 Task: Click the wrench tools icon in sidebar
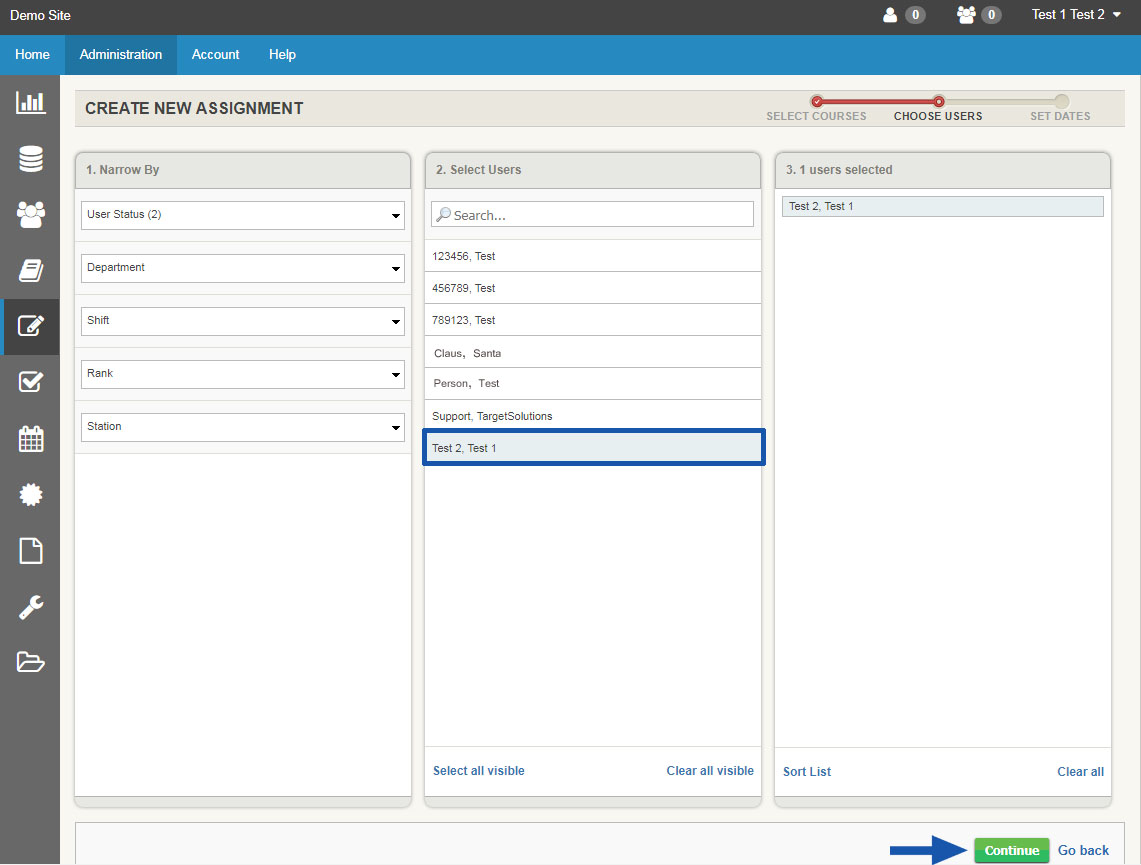click(x=30, y=606)
